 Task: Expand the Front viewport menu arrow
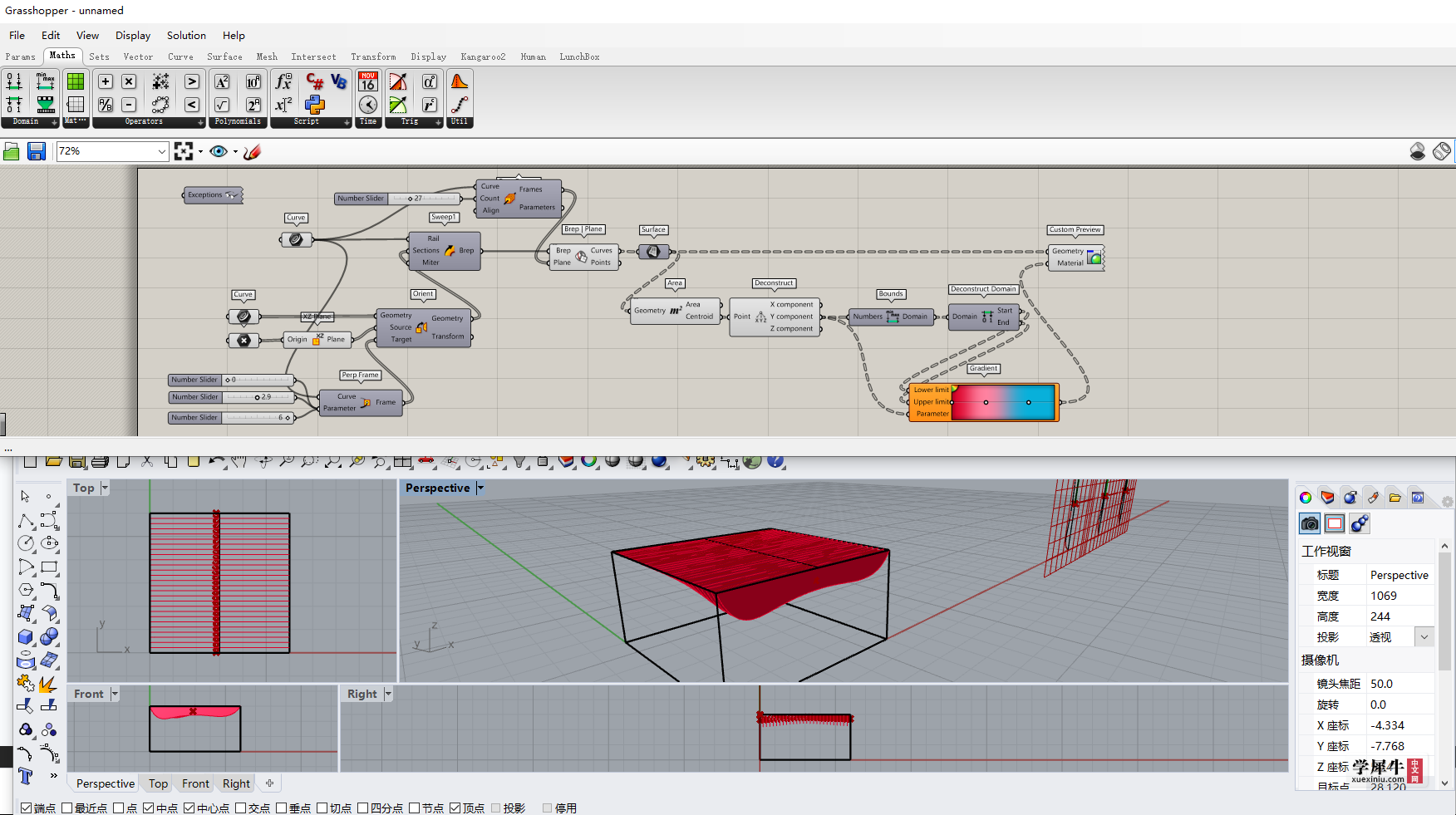pos(115,694)
